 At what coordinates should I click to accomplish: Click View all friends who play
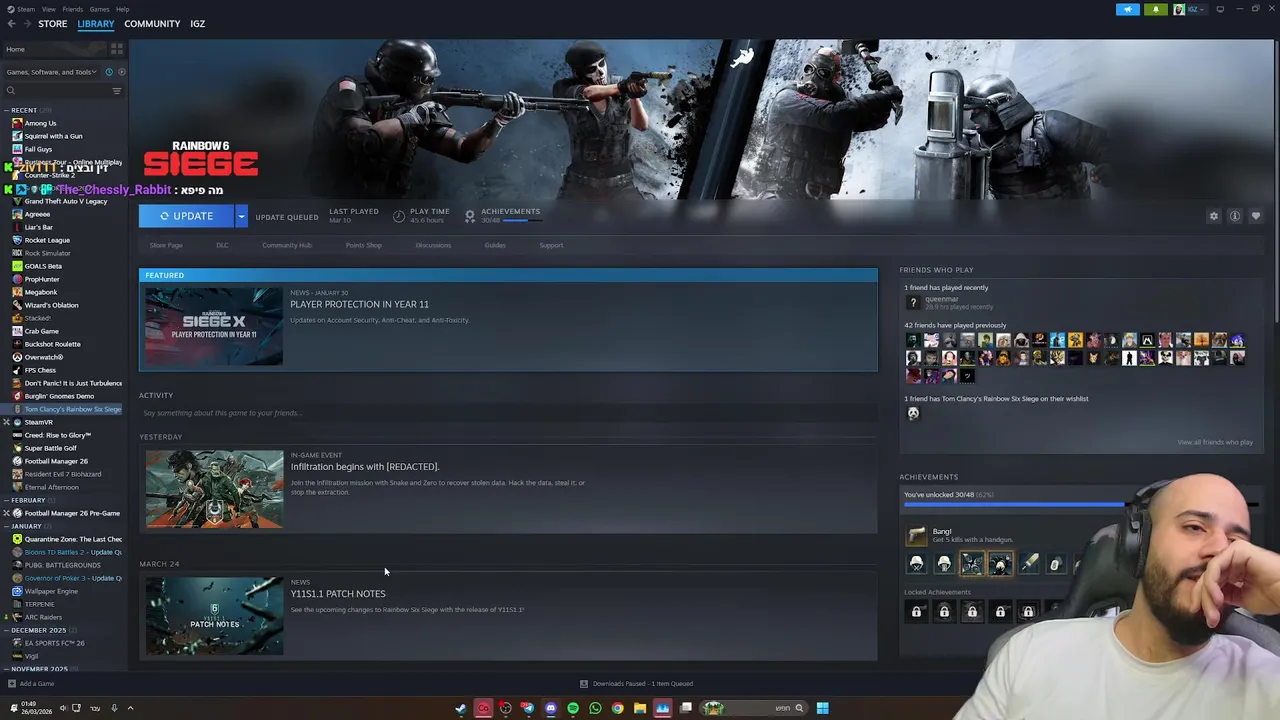tap(1215, 442)
